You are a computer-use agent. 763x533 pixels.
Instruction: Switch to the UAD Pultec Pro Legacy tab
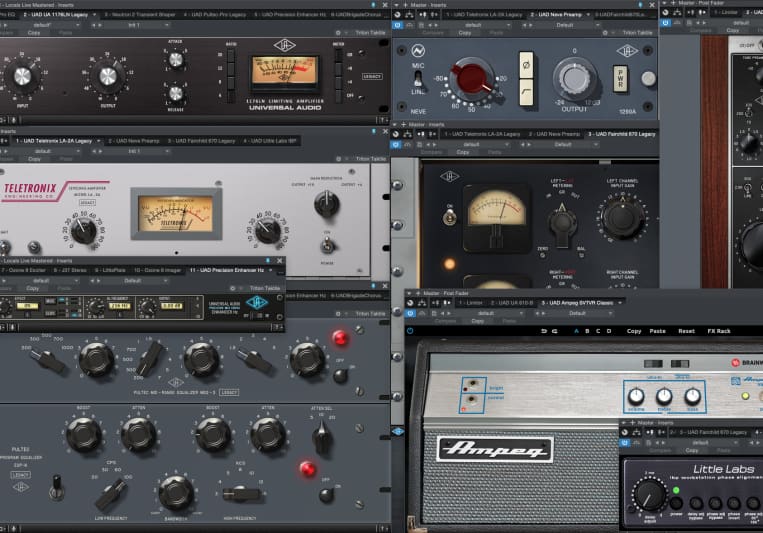(215, 15)
